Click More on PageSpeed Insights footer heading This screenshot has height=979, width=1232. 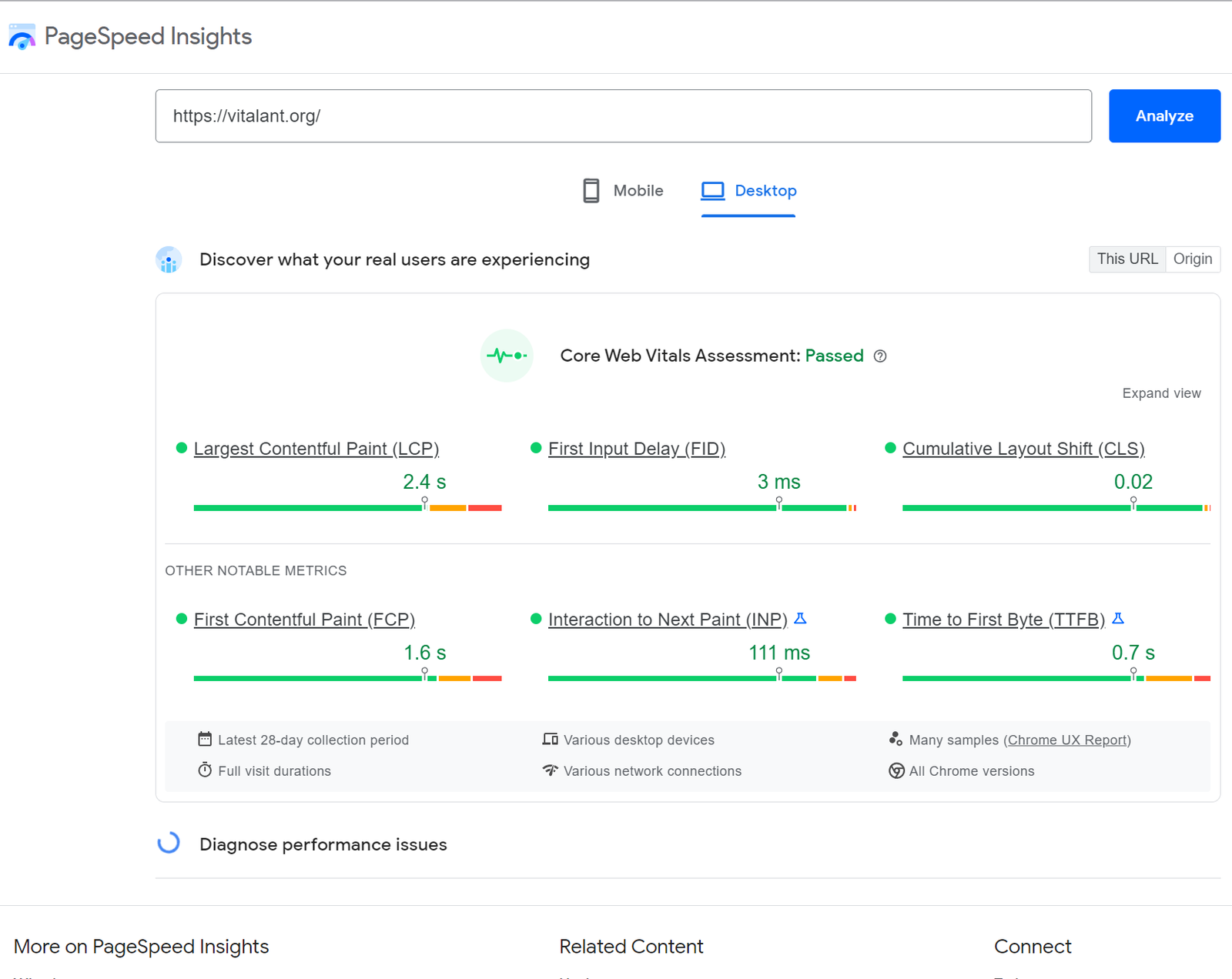tap(142, 947)
